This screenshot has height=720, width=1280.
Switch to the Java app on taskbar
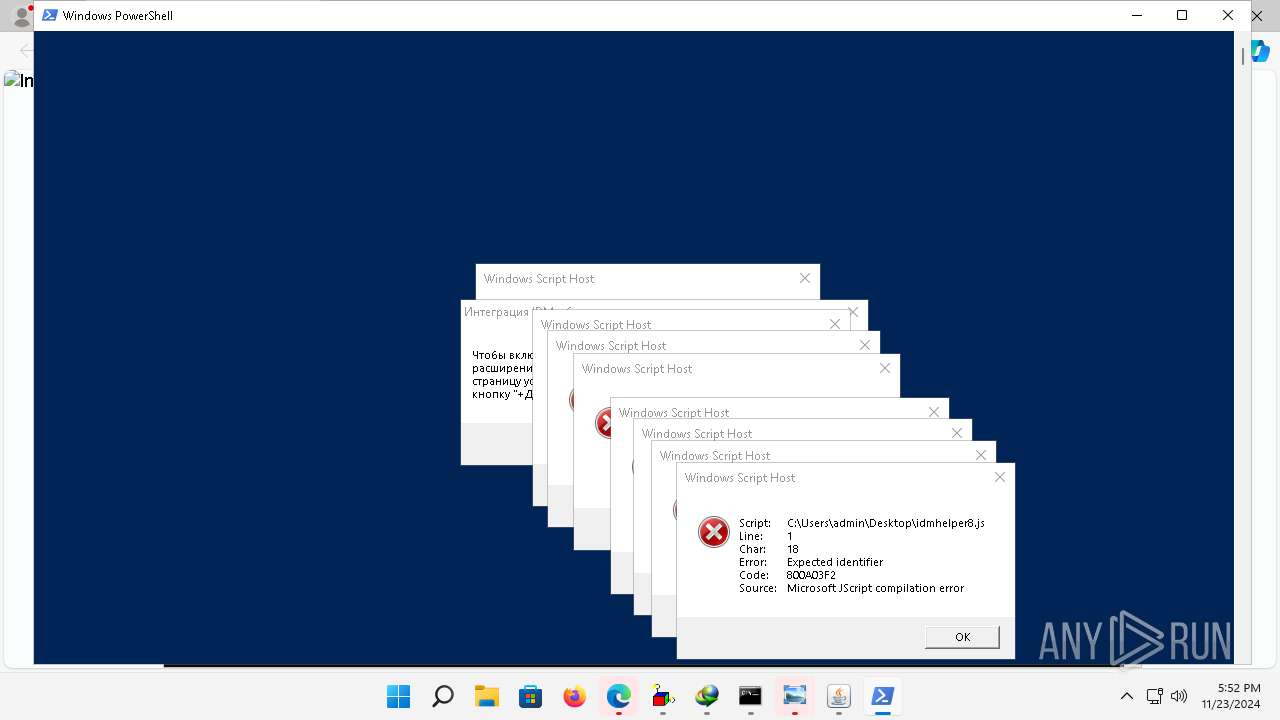click(838, 696)
